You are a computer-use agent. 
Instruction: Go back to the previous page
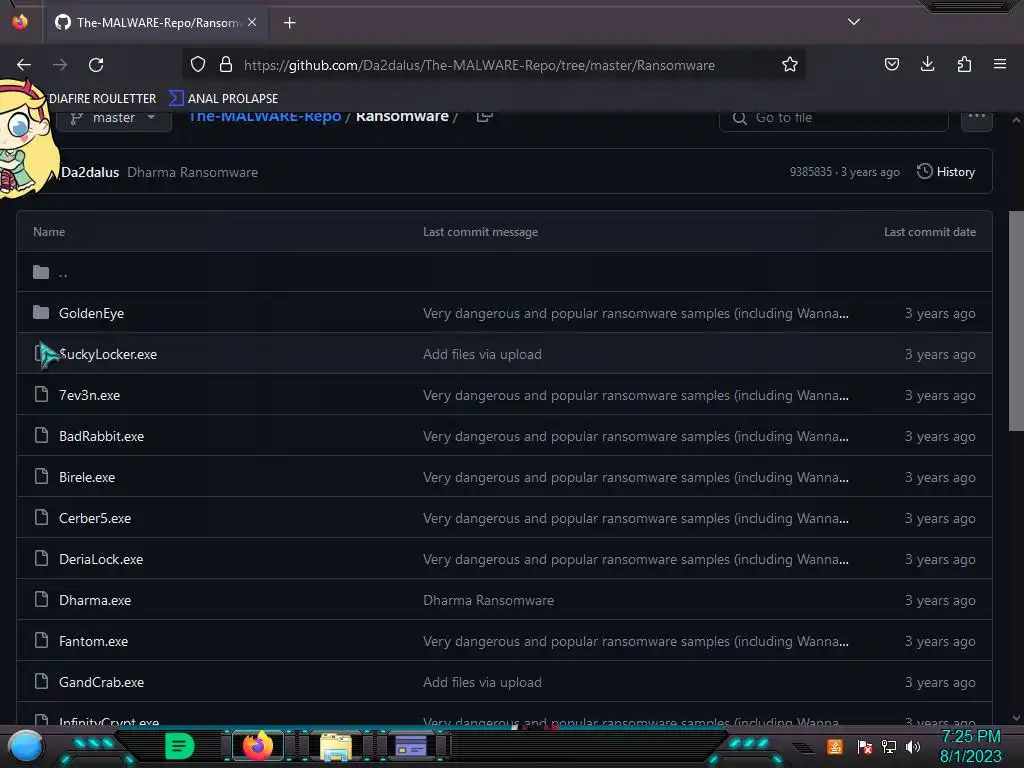point(24,65)
